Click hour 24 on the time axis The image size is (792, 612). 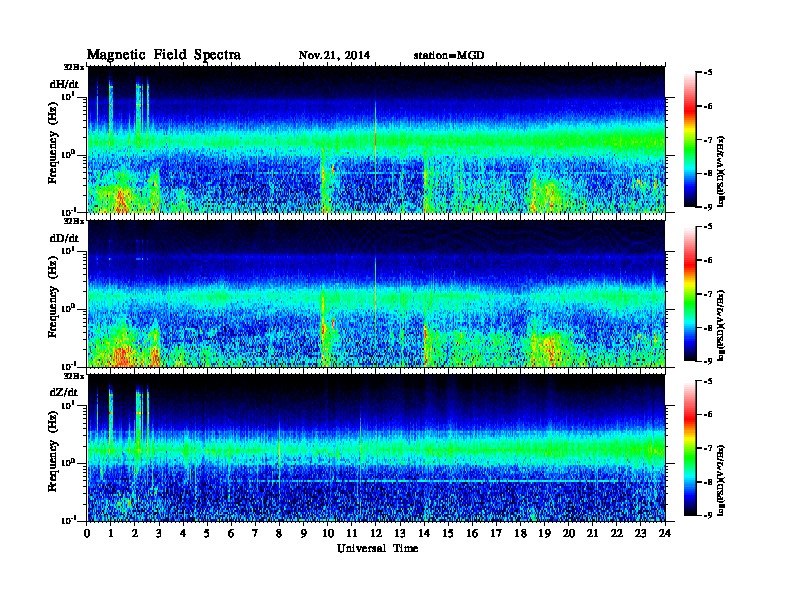pos(665,534)
